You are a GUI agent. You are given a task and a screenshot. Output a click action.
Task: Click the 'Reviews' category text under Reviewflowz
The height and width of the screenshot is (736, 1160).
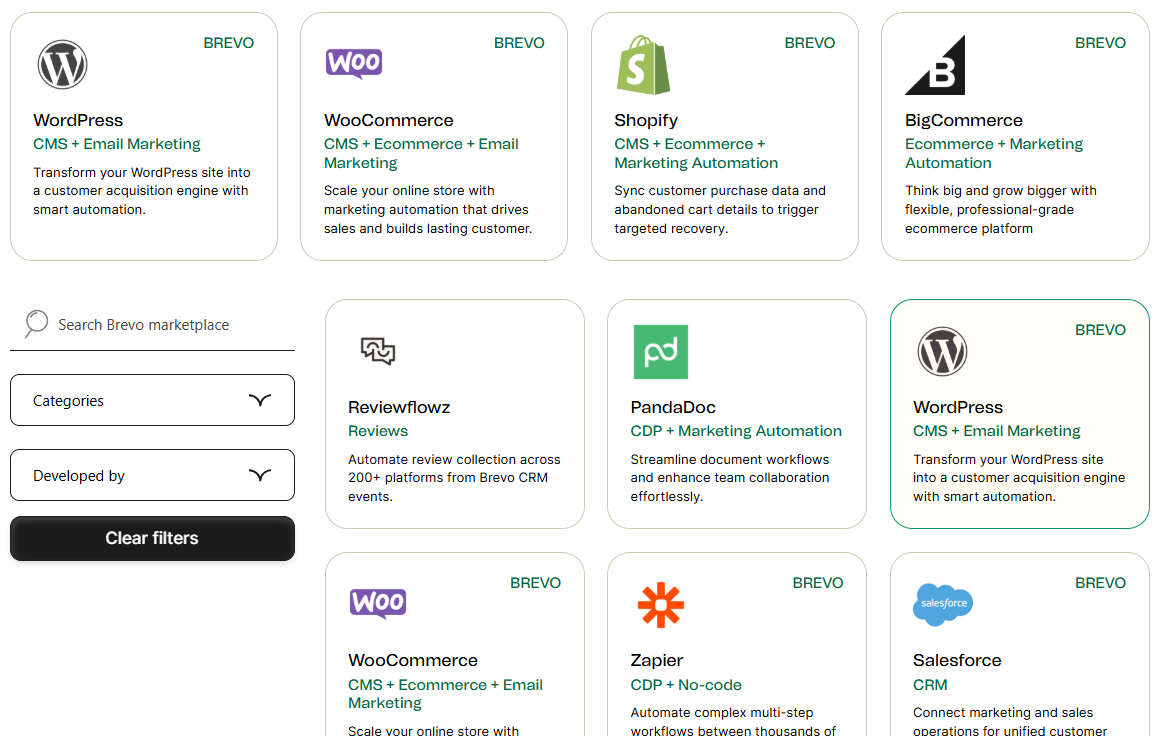378,431
